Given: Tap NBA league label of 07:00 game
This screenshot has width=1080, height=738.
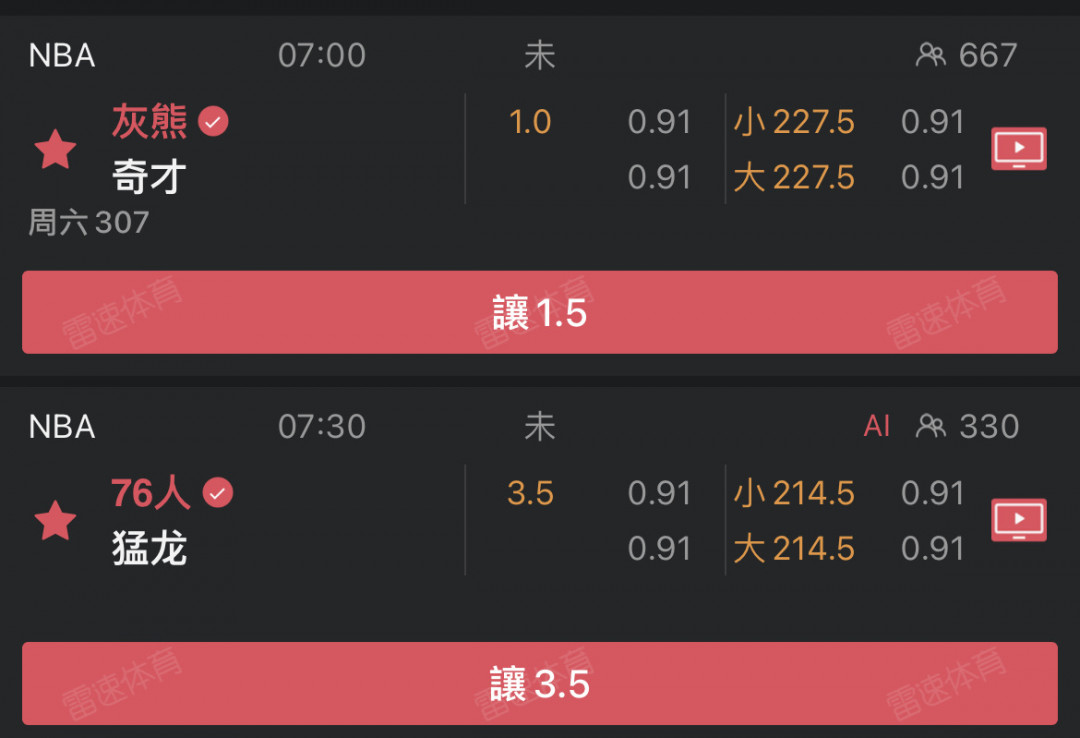Looking at the screenshot, I should (x=61, y=55).
